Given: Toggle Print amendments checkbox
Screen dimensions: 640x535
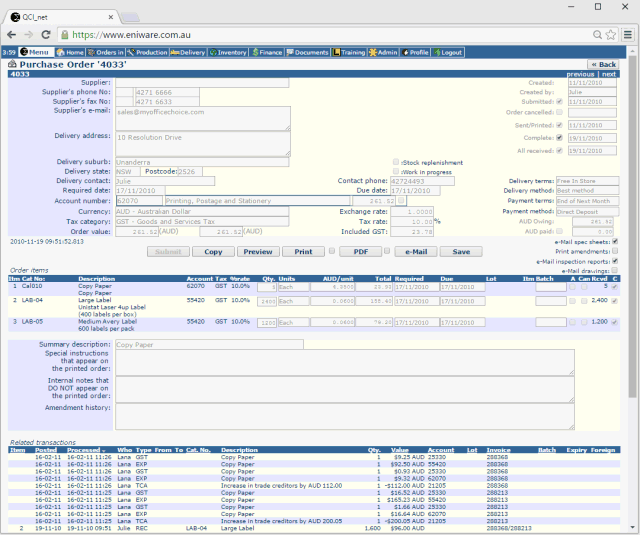Looking at the screenshot, I should [615, 251].
